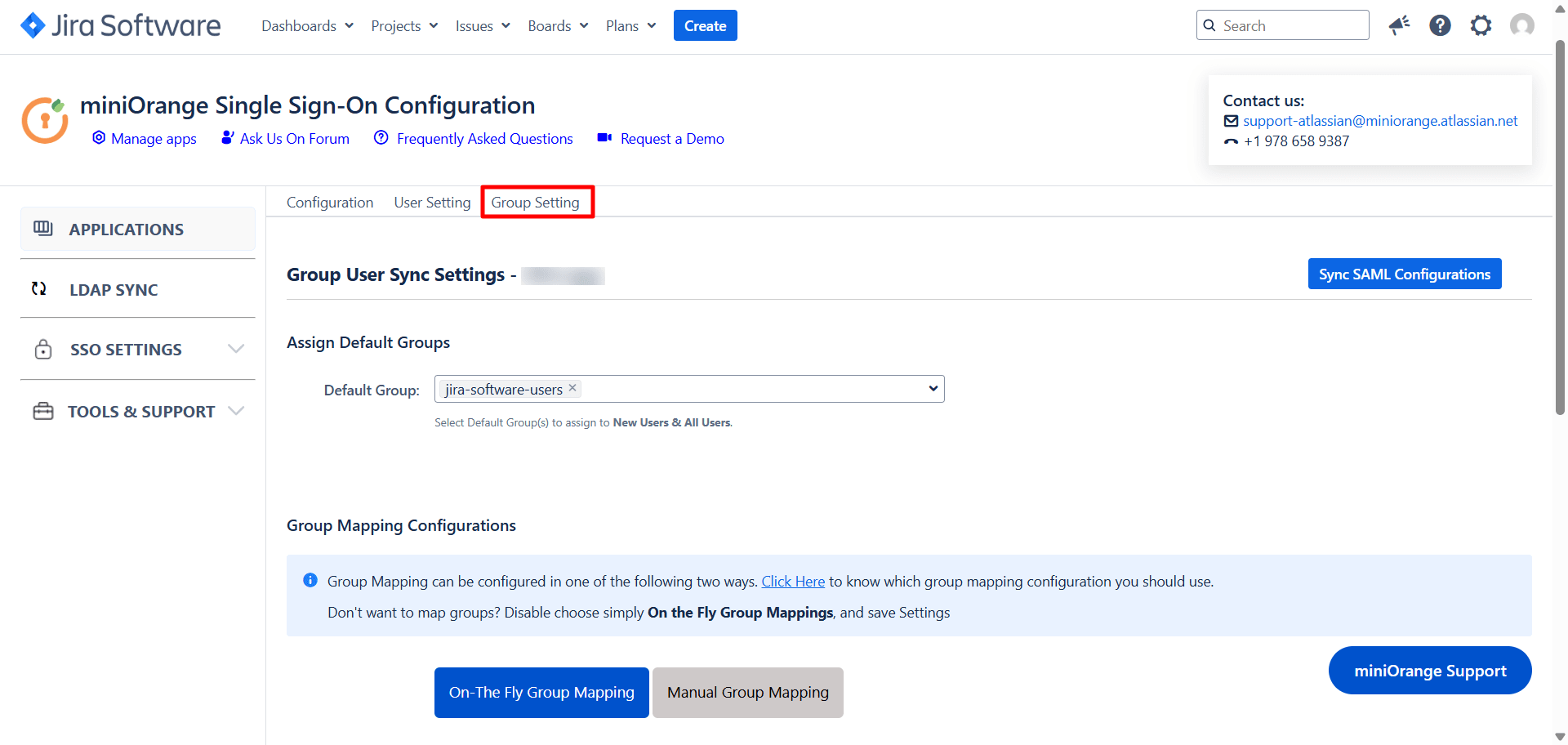
Task: Select On-The Fly Group Mapping
Action: 541,693
